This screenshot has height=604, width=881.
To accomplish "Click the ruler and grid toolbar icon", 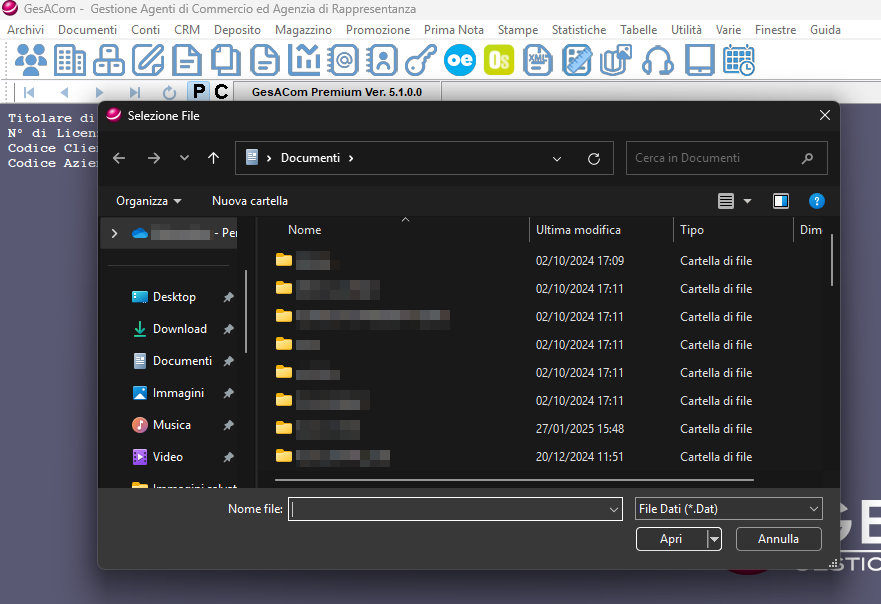I will pyautogui.click(x=577, y=60).
